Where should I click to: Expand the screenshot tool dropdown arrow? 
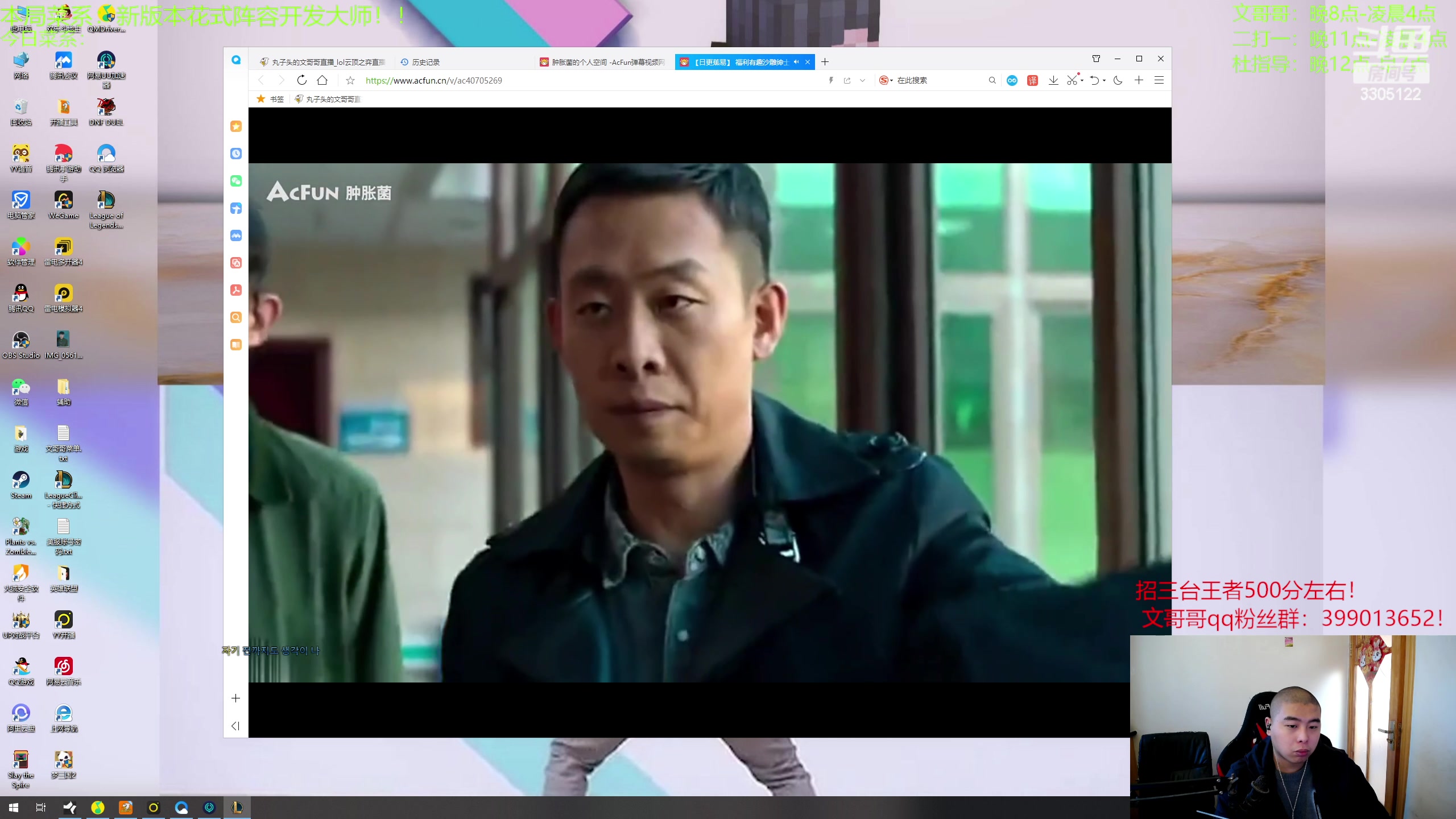pyautogui.click(x=1082, y=80)
